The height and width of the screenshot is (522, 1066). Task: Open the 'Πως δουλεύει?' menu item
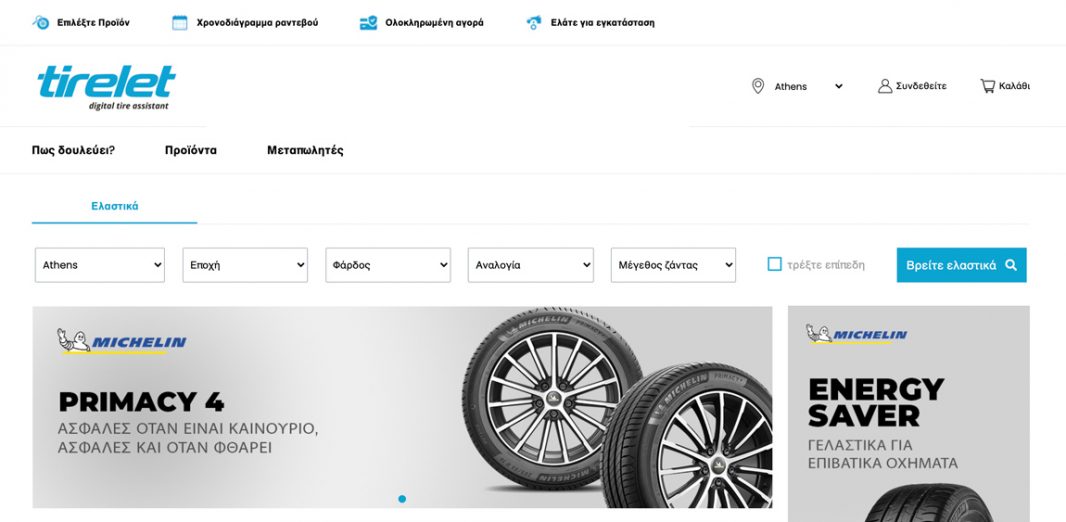[x=73, y=150]
